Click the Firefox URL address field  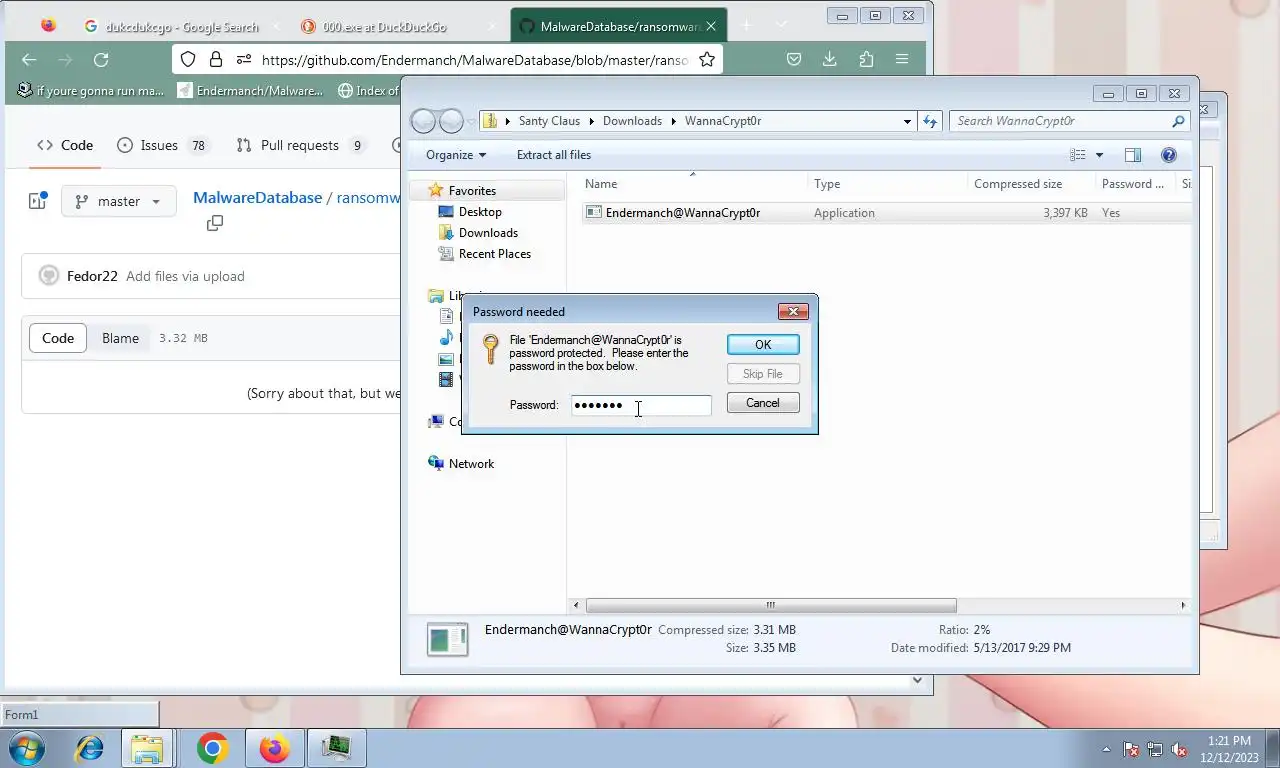click(475, 60)
